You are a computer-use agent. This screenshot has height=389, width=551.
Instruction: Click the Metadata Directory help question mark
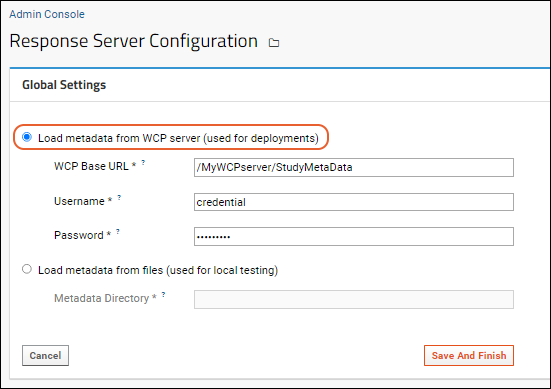pos(163,294)
